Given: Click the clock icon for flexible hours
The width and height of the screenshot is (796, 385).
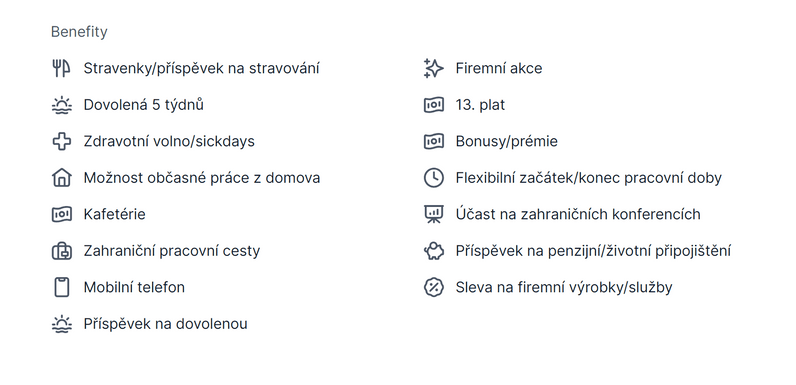Looking at the screenshot, I should coord(434,178).
